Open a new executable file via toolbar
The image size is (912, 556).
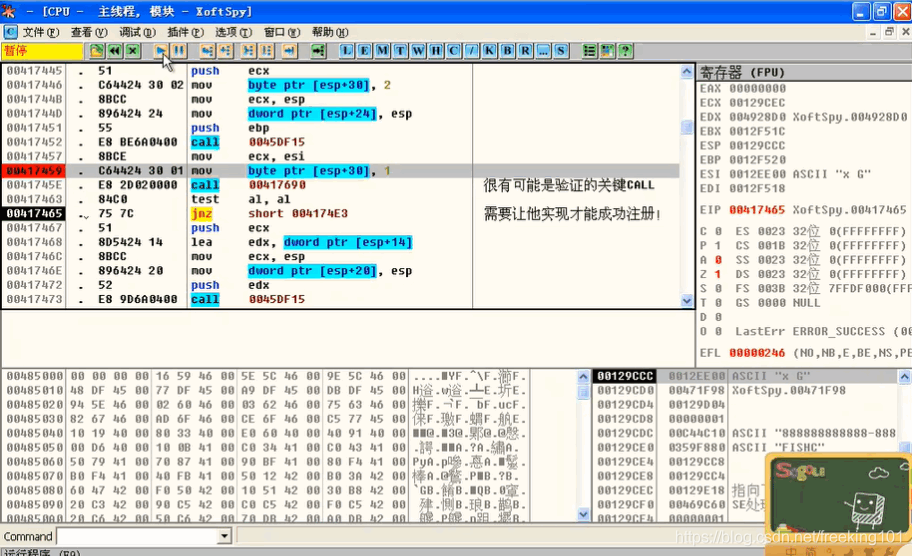pyautogui.click(x=97, y=51)
